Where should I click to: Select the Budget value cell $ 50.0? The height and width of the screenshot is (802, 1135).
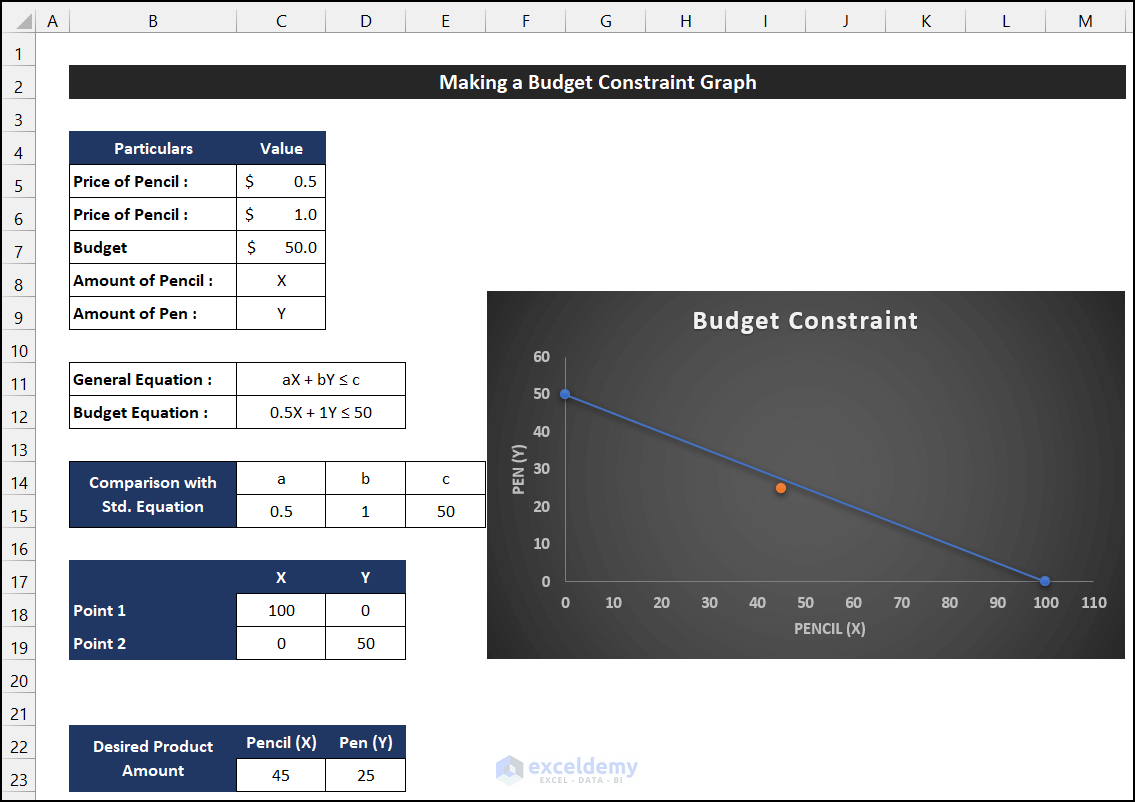[281, 248]
